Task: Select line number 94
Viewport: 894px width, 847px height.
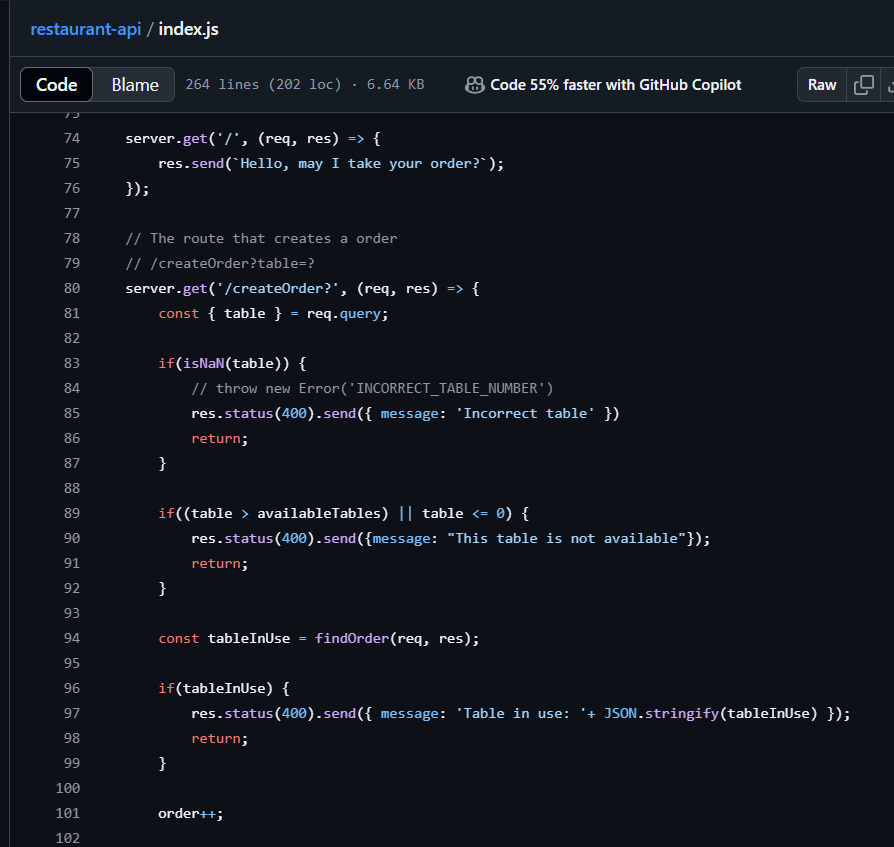Action: coord(72,638)
